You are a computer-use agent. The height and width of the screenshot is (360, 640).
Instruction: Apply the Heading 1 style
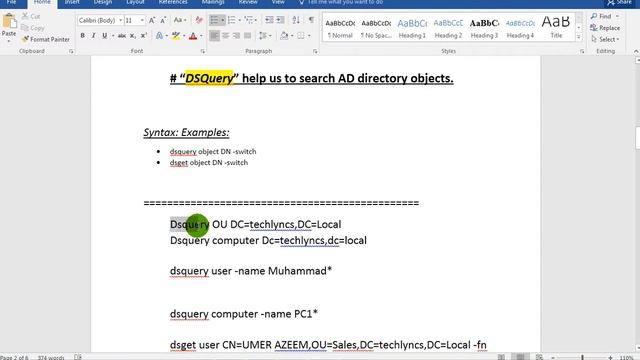(x=412, y=27)
